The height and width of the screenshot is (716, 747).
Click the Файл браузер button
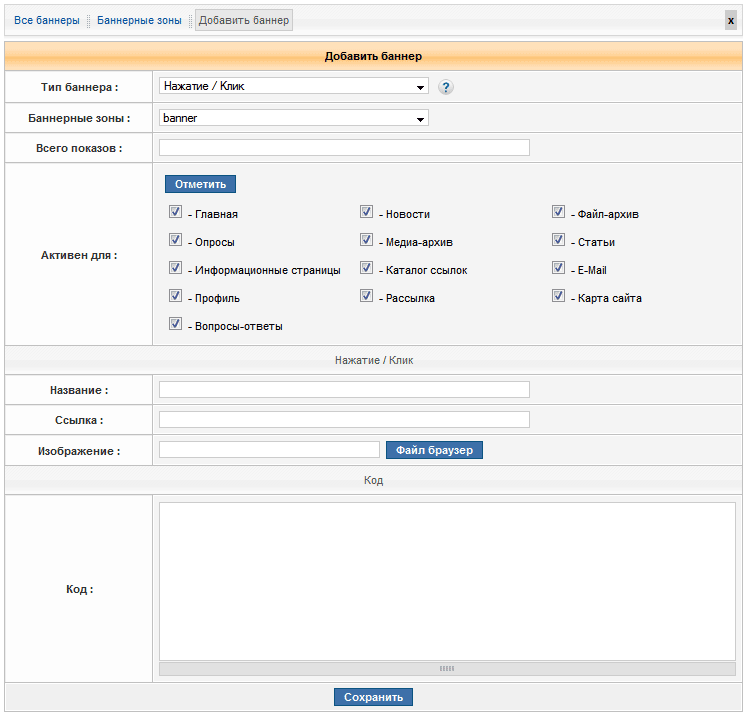point(434,450)
